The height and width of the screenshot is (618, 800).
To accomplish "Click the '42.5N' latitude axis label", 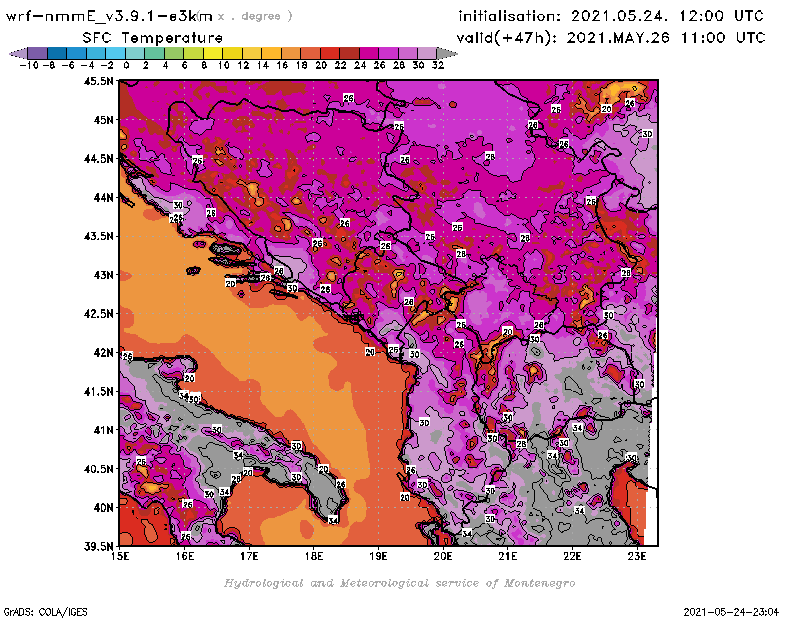I will [98, 314].
